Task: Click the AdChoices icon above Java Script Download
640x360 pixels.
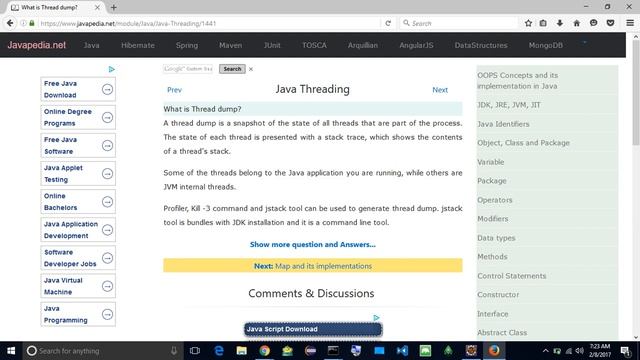Action: 376,318
